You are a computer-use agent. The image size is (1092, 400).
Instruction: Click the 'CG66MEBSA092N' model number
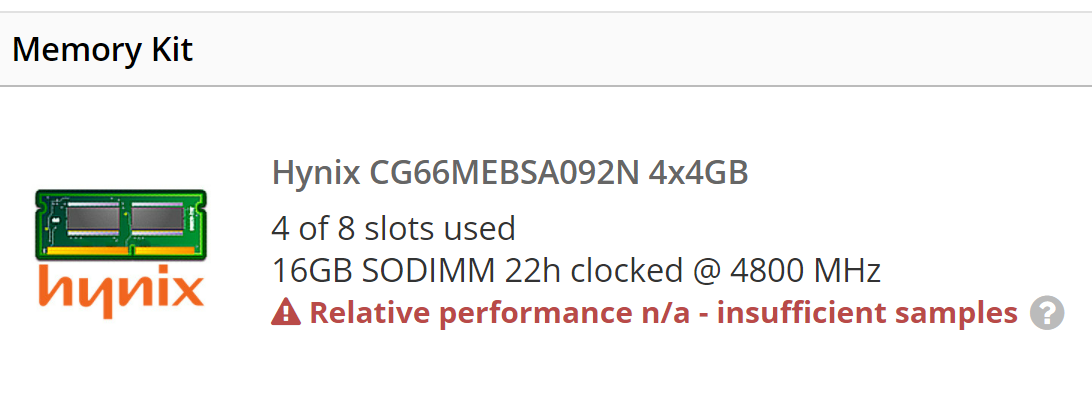click(x=504, y=173)
